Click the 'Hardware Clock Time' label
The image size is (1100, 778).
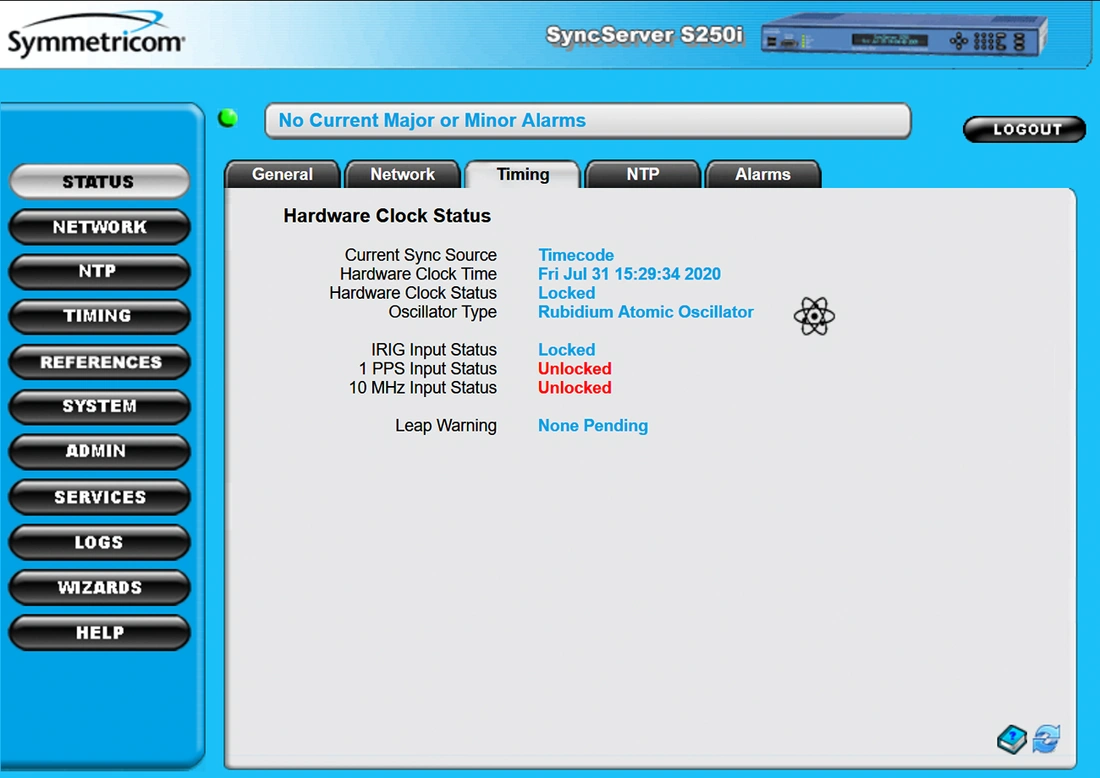tap(418, 274)
